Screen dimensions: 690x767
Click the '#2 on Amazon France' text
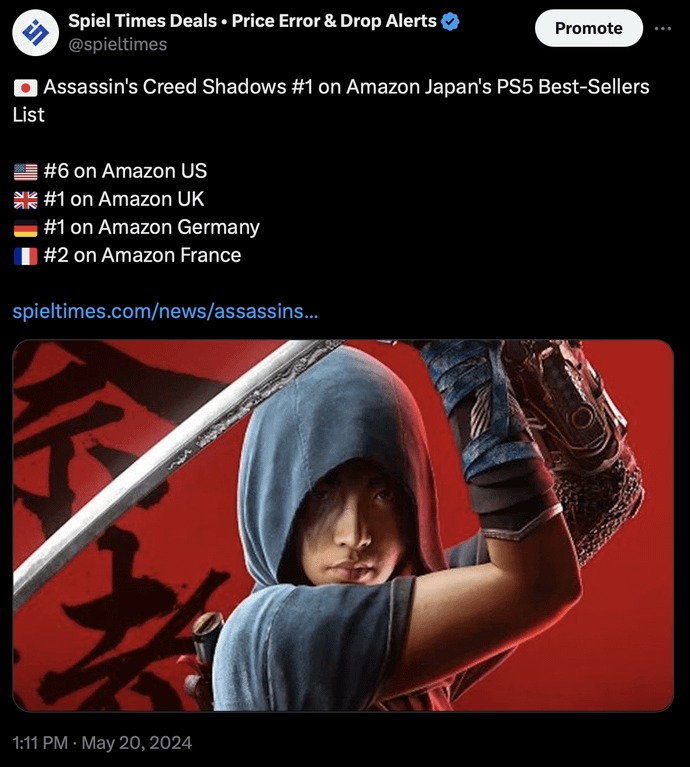(142, 255)
